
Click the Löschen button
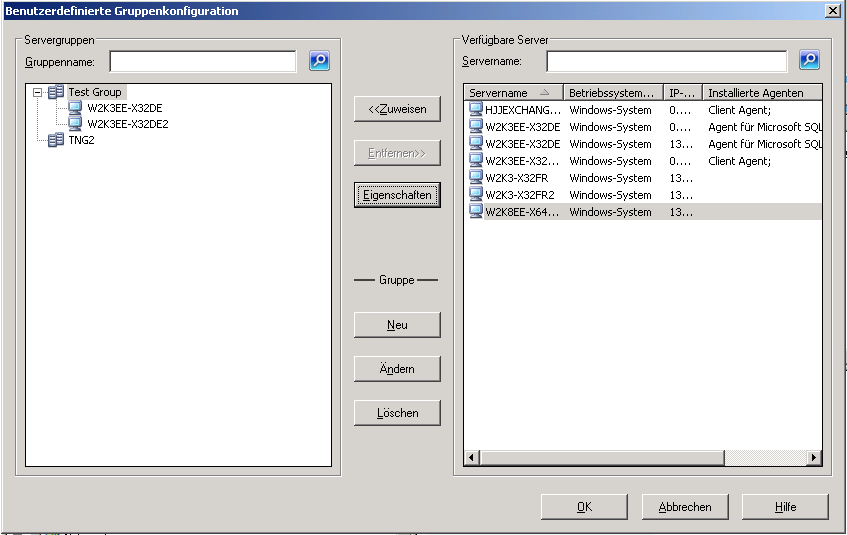(x=397, y=413)
